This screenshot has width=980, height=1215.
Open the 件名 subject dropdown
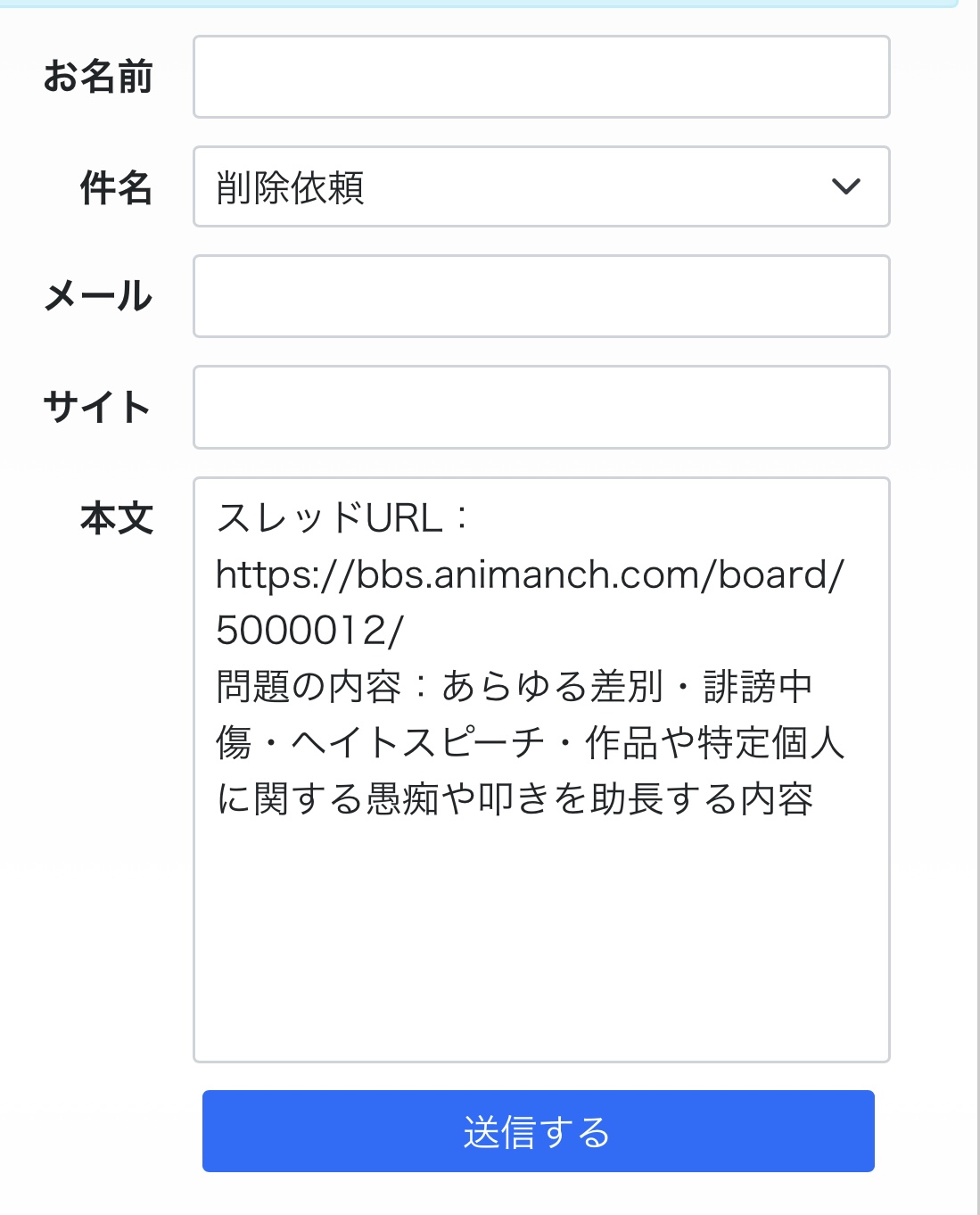(541, 186)
